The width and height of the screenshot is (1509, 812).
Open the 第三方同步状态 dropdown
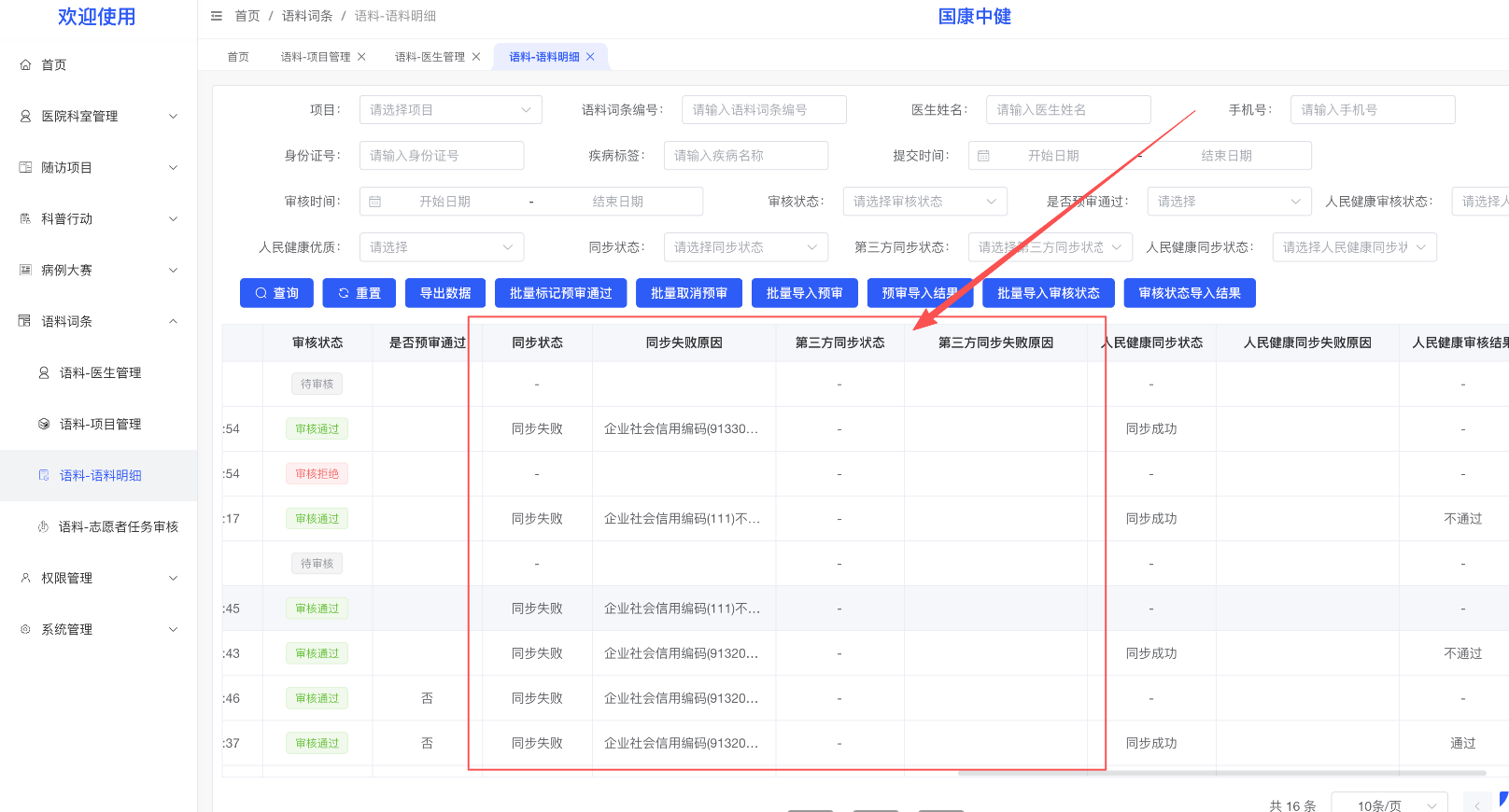tap(1051, 247)
